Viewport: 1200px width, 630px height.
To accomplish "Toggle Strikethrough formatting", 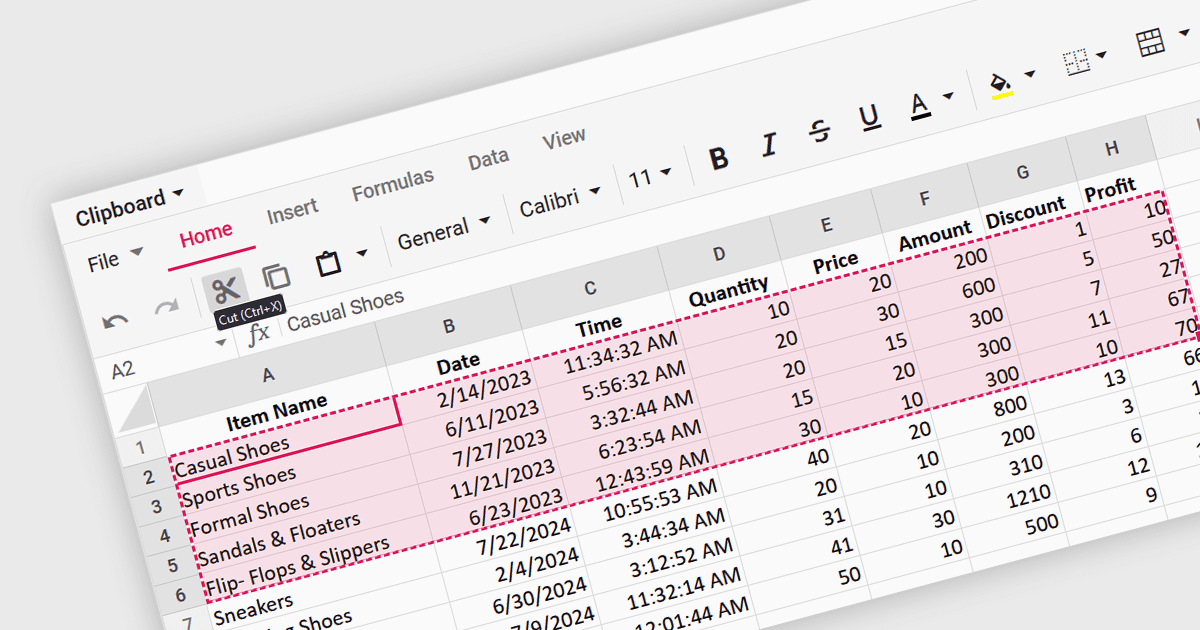I will [x=820, y=131].
